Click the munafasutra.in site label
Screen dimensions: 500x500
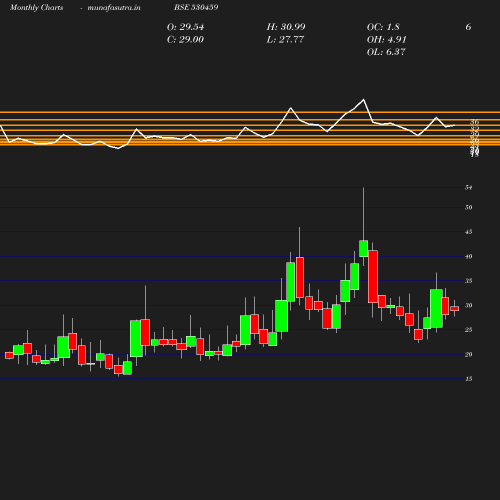(114, 8)
